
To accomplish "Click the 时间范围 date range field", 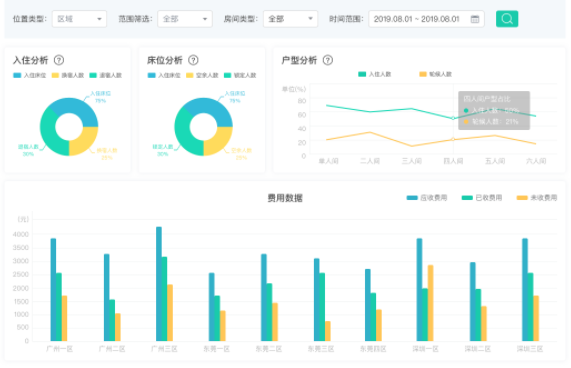I will (426, 19).
